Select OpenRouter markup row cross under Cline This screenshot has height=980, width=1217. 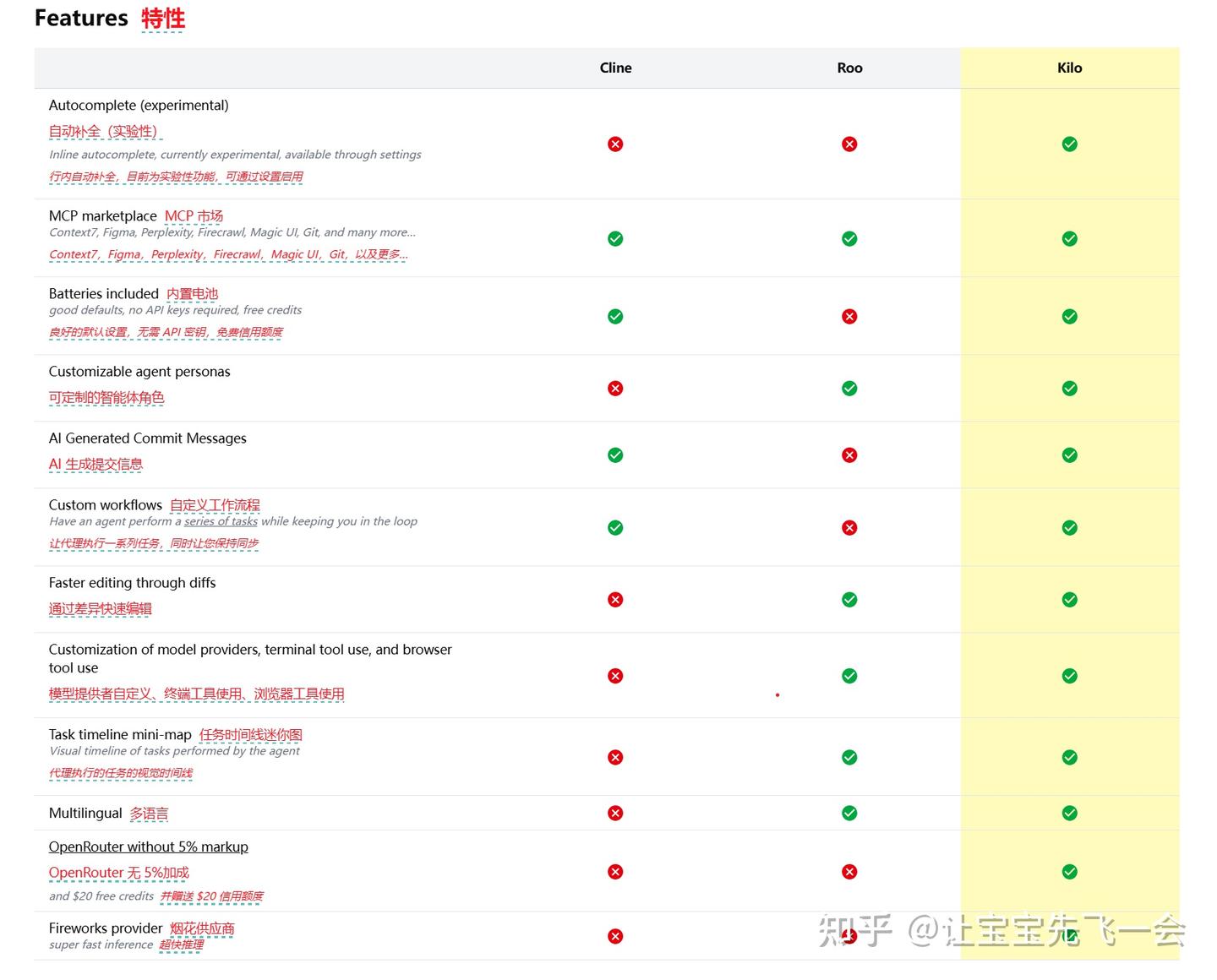point(615,872)
